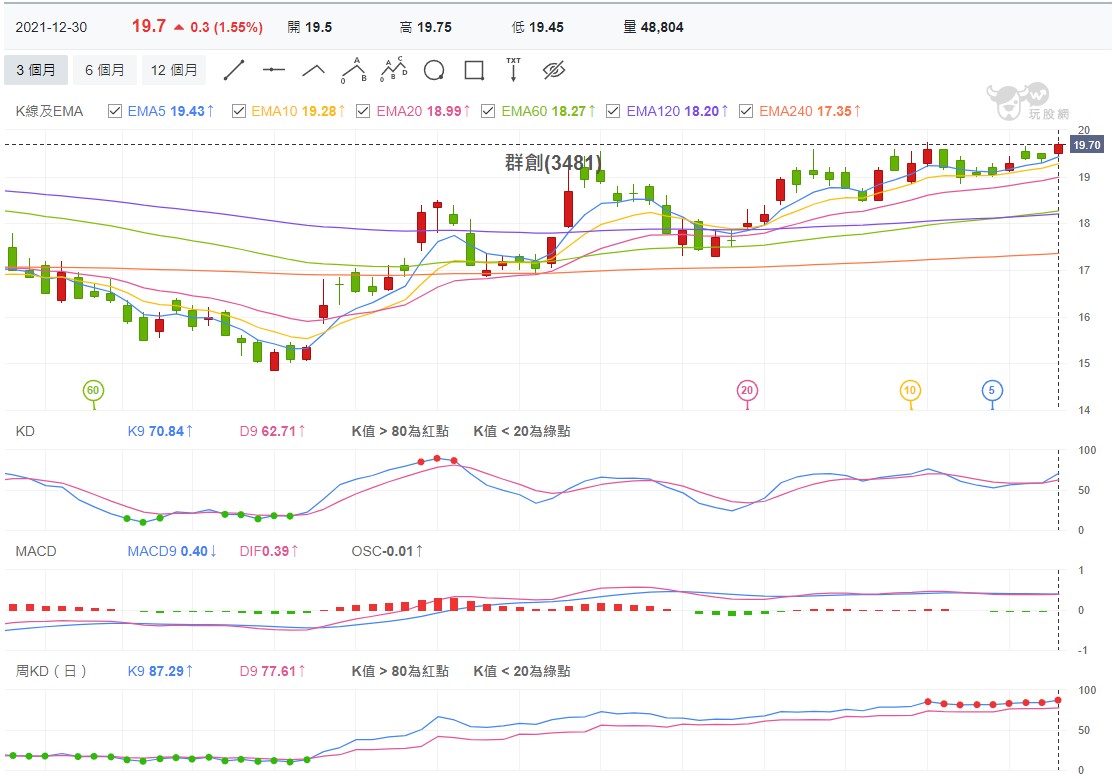
Task: Uncheck the EMA5 checkbox
Action: [115, 111]
